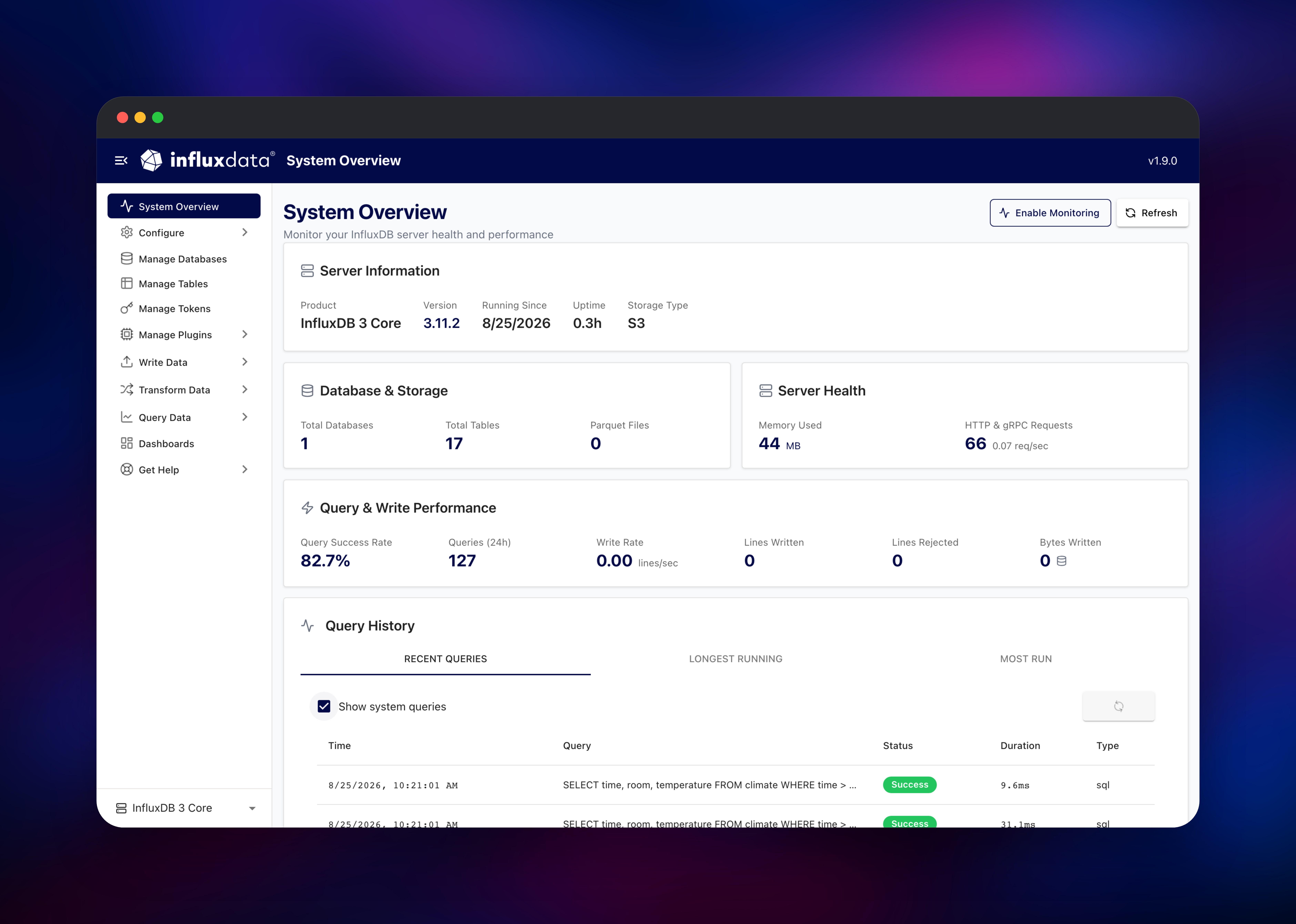Expand the Configure submenu chevron
The image size is (1296, 924).
tap(245, 232)
